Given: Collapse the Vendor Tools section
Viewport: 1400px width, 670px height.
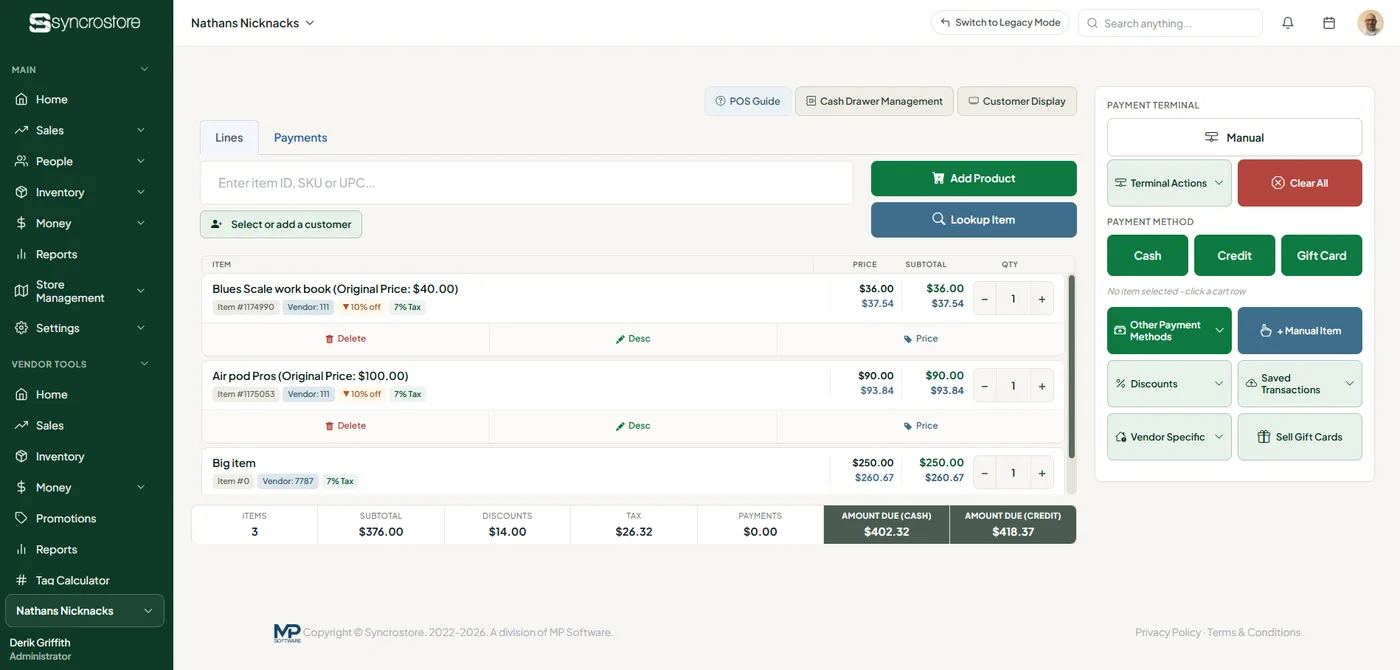Looking at the screenshot, I should [144, 364].
